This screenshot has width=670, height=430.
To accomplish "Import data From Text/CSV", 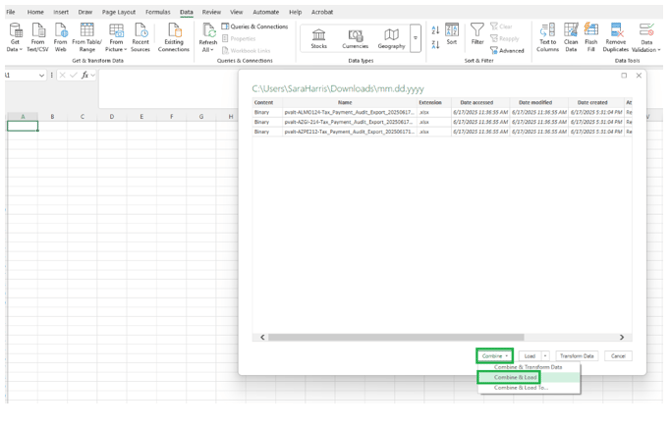I will point(38,38).
